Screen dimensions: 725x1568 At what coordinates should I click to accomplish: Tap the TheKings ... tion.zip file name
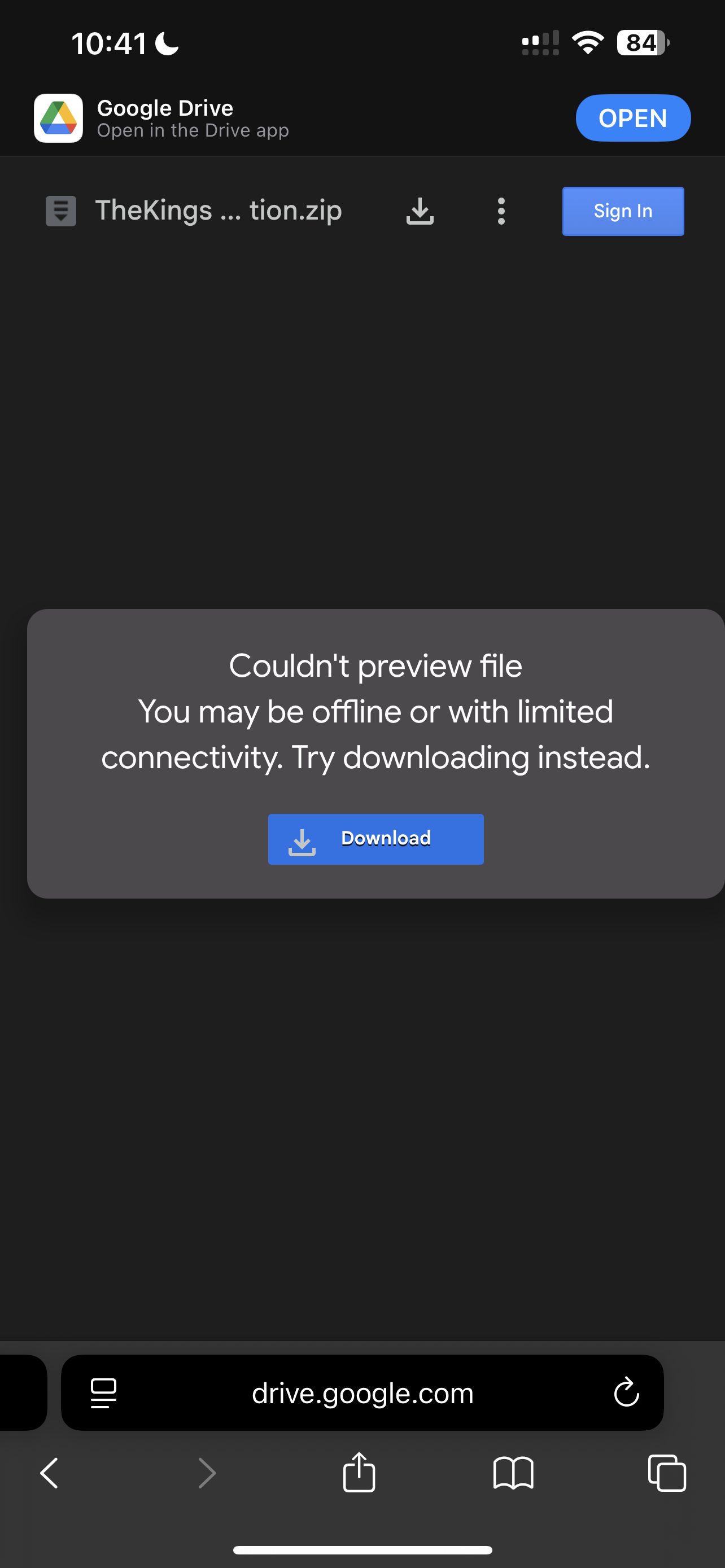pos(219,211)
